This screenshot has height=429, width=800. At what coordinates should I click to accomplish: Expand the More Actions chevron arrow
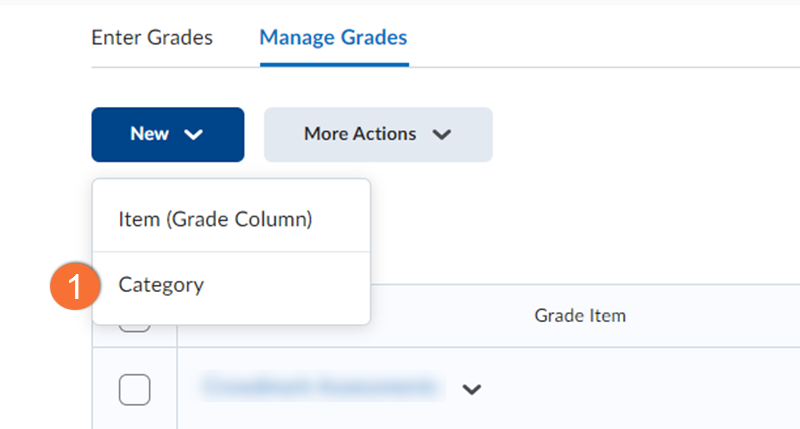click(441, 135)
